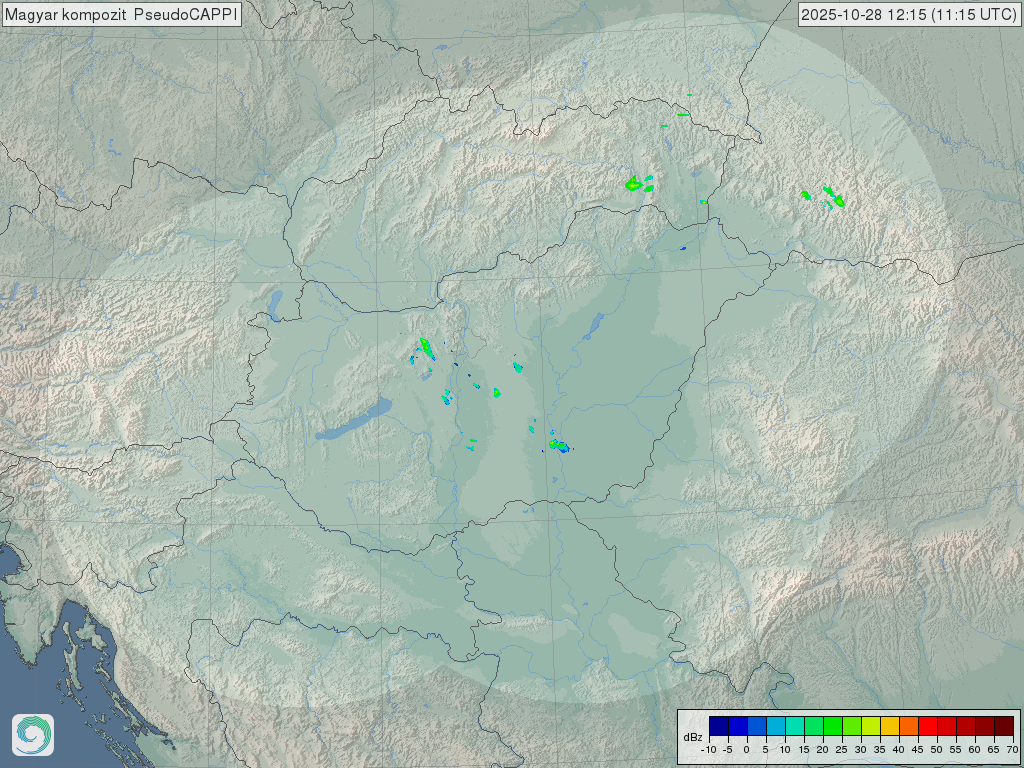This screenshot has width=1024, height=768.
Task: Click the dBz unit label
Action: coord(692,737)
